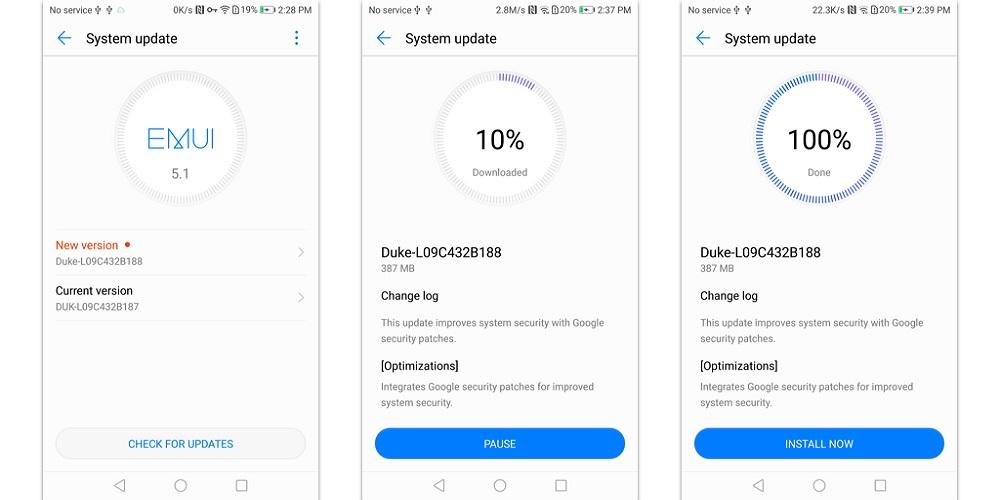
Task: Tap back arrow on first System update screen
Action: (x=64, y=38)
